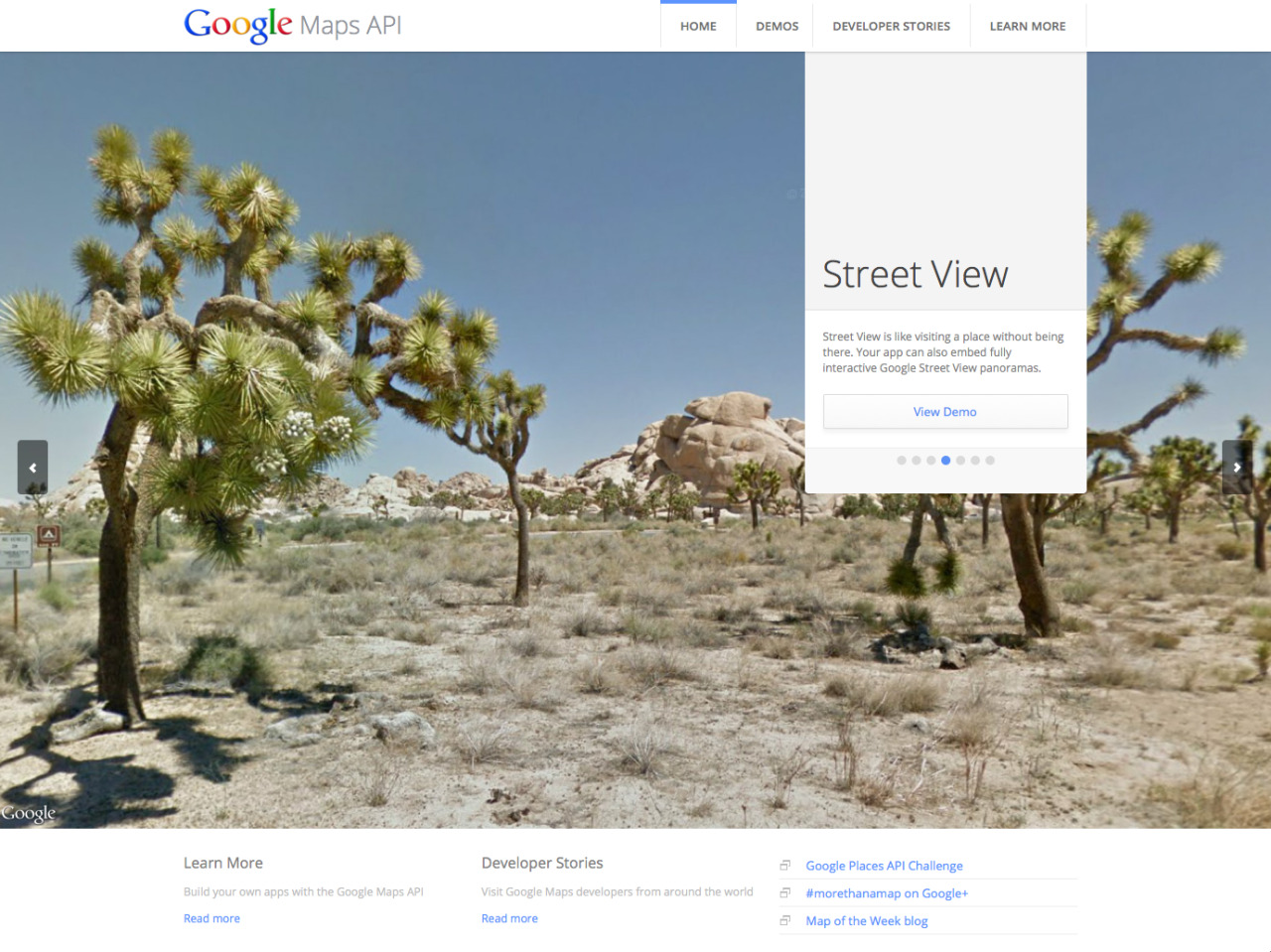The height and width of the screenshot is (952, 1271).
Task: Go to Developer Stories in navigation
Action: (x=892, y=26)
